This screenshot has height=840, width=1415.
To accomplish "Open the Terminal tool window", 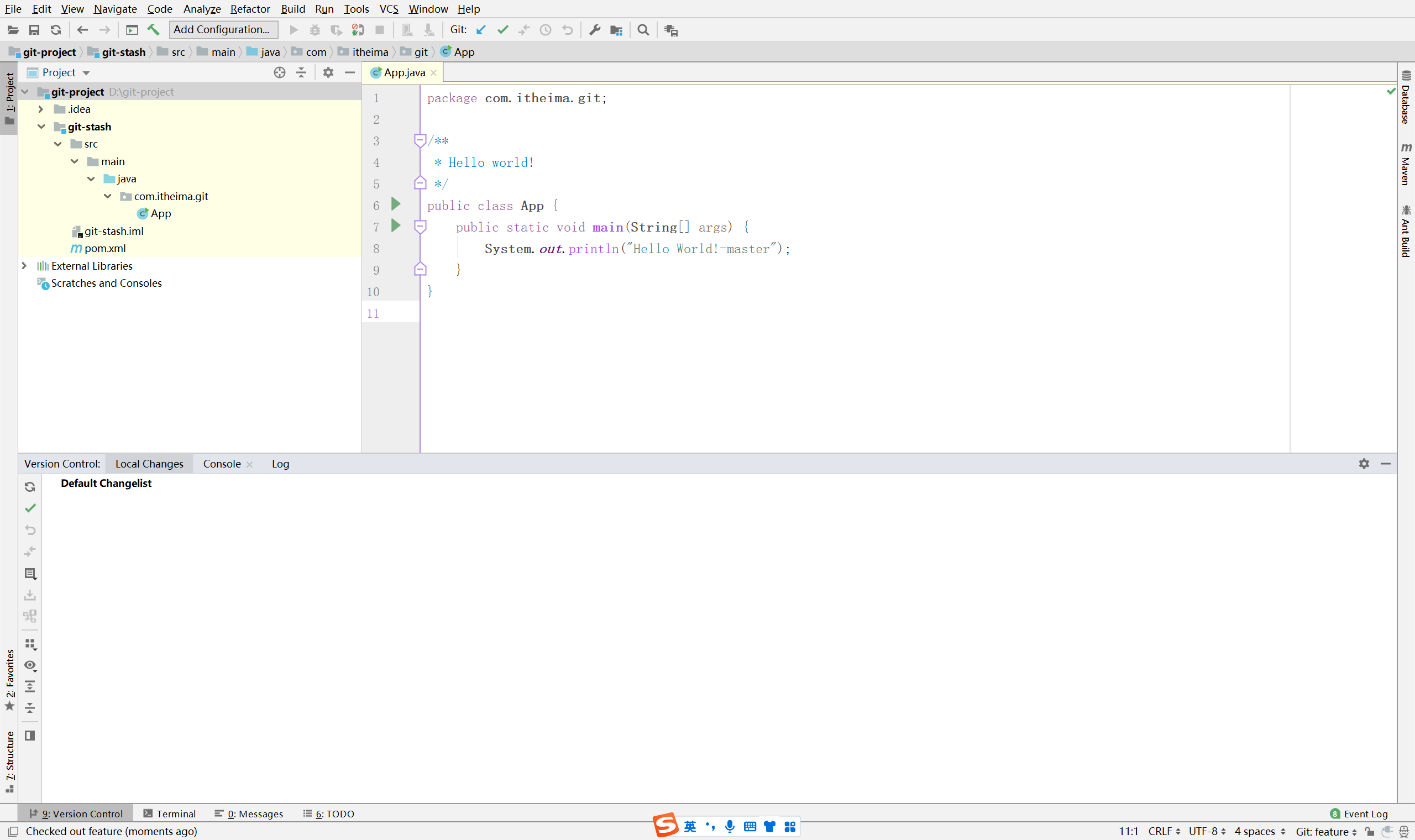I will click(175, 813).
